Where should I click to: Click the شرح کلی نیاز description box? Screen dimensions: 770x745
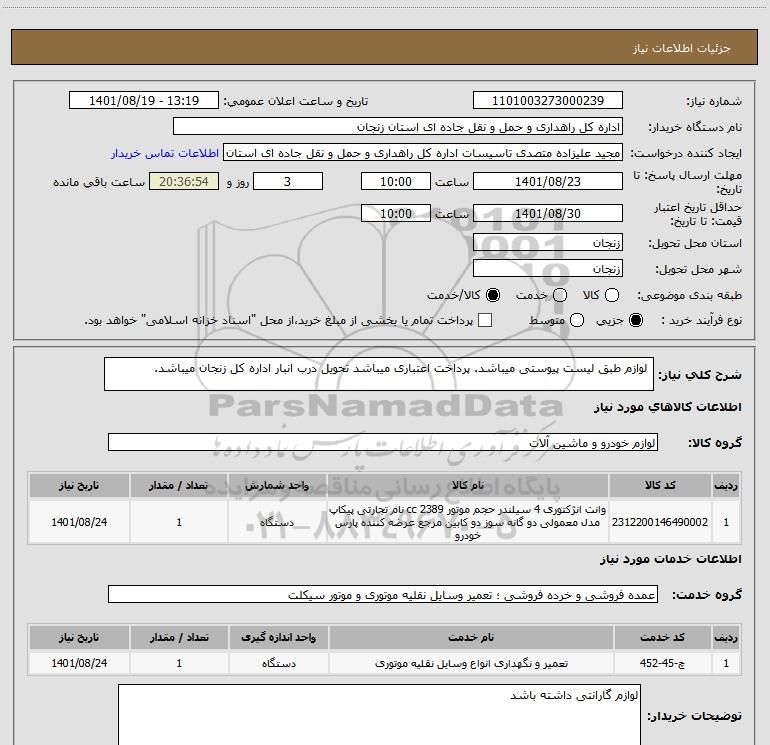[379, 374]
